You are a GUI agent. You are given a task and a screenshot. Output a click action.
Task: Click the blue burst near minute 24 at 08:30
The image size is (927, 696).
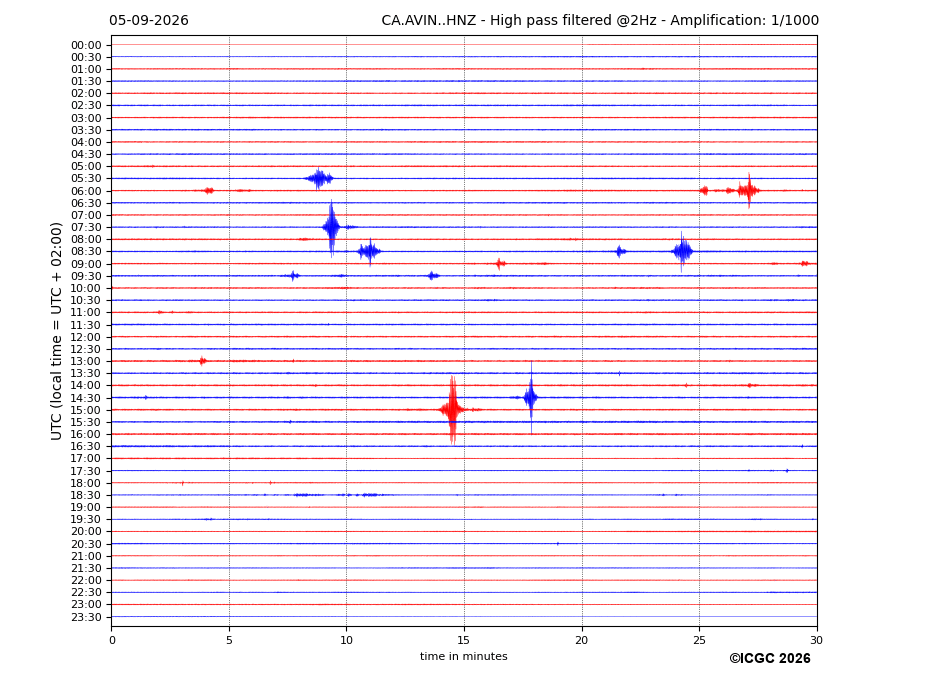pos(682,251)
